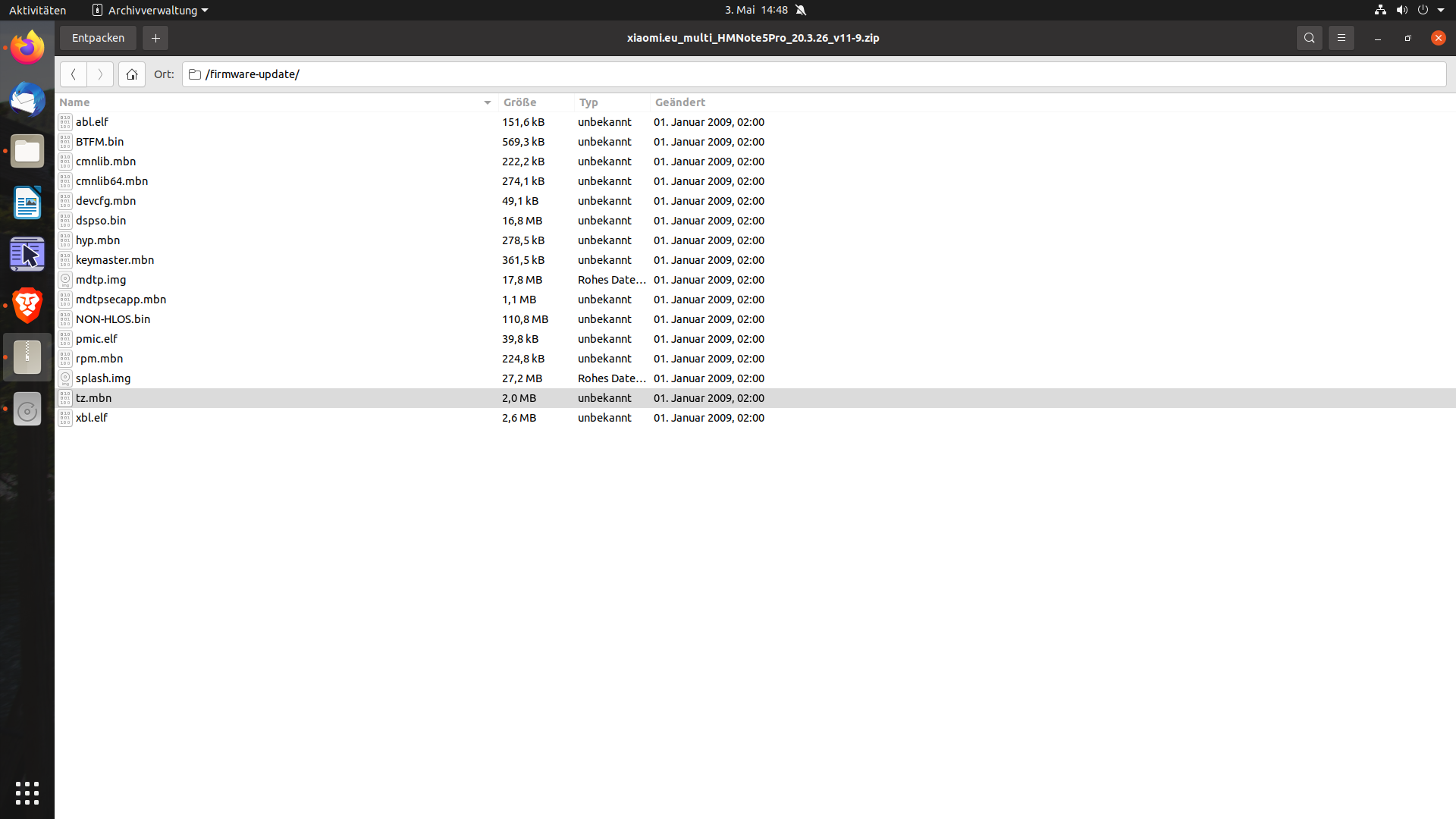This screenshot has width=1456, height=819.
Task: Select the hyp.mbn file
Action: coord(755,240)
